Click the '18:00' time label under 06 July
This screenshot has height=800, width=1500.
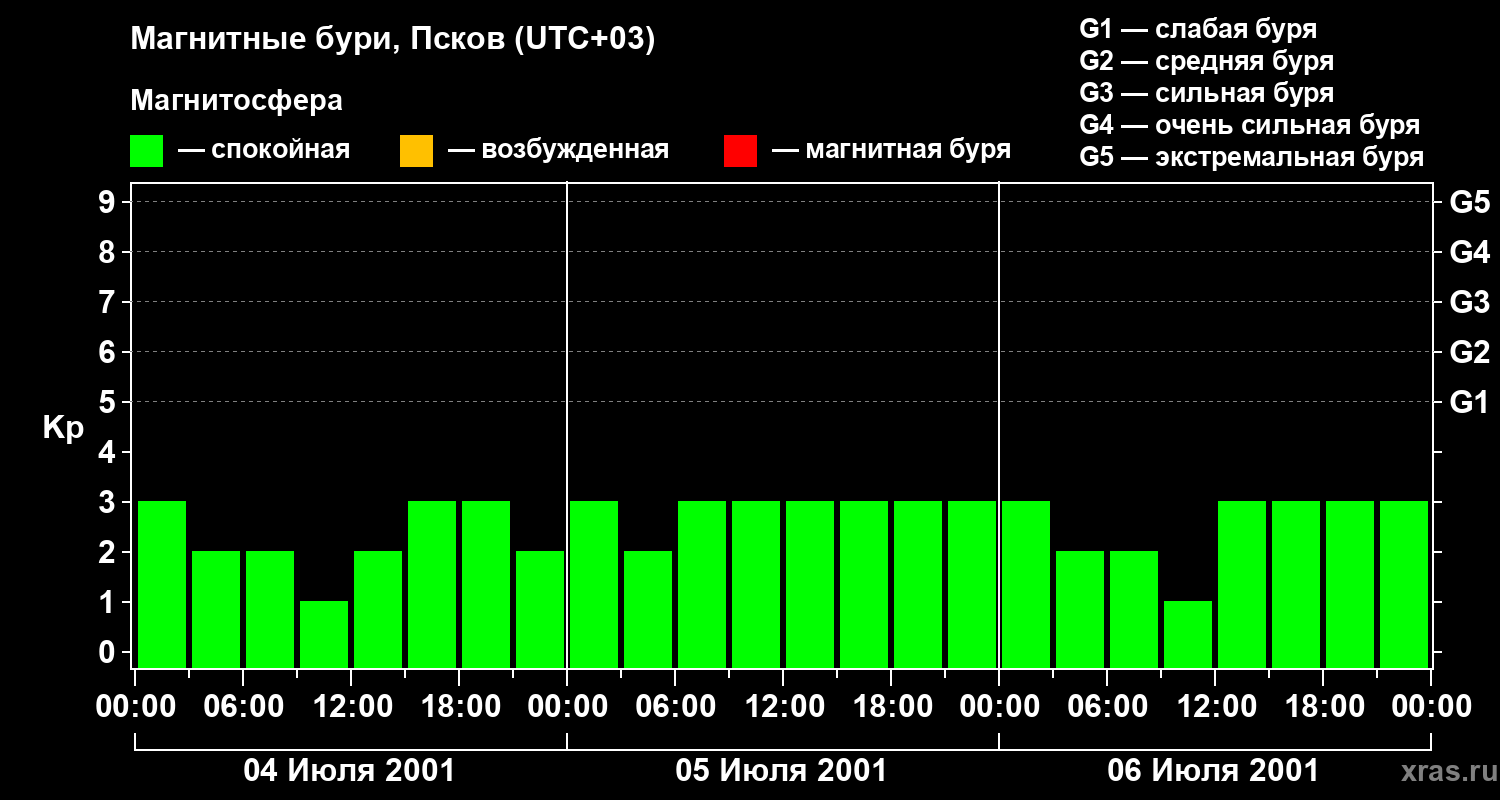click(x=1323, y=707)
